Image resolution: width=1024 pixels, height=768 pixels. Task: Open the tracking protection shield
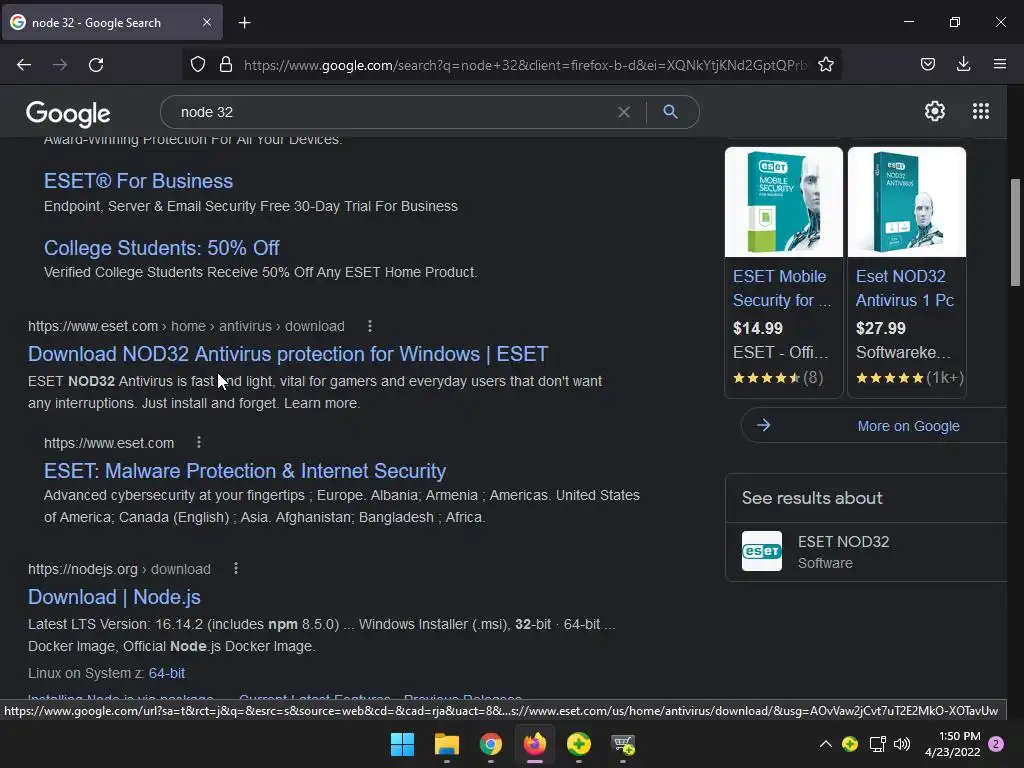(198, 65)
